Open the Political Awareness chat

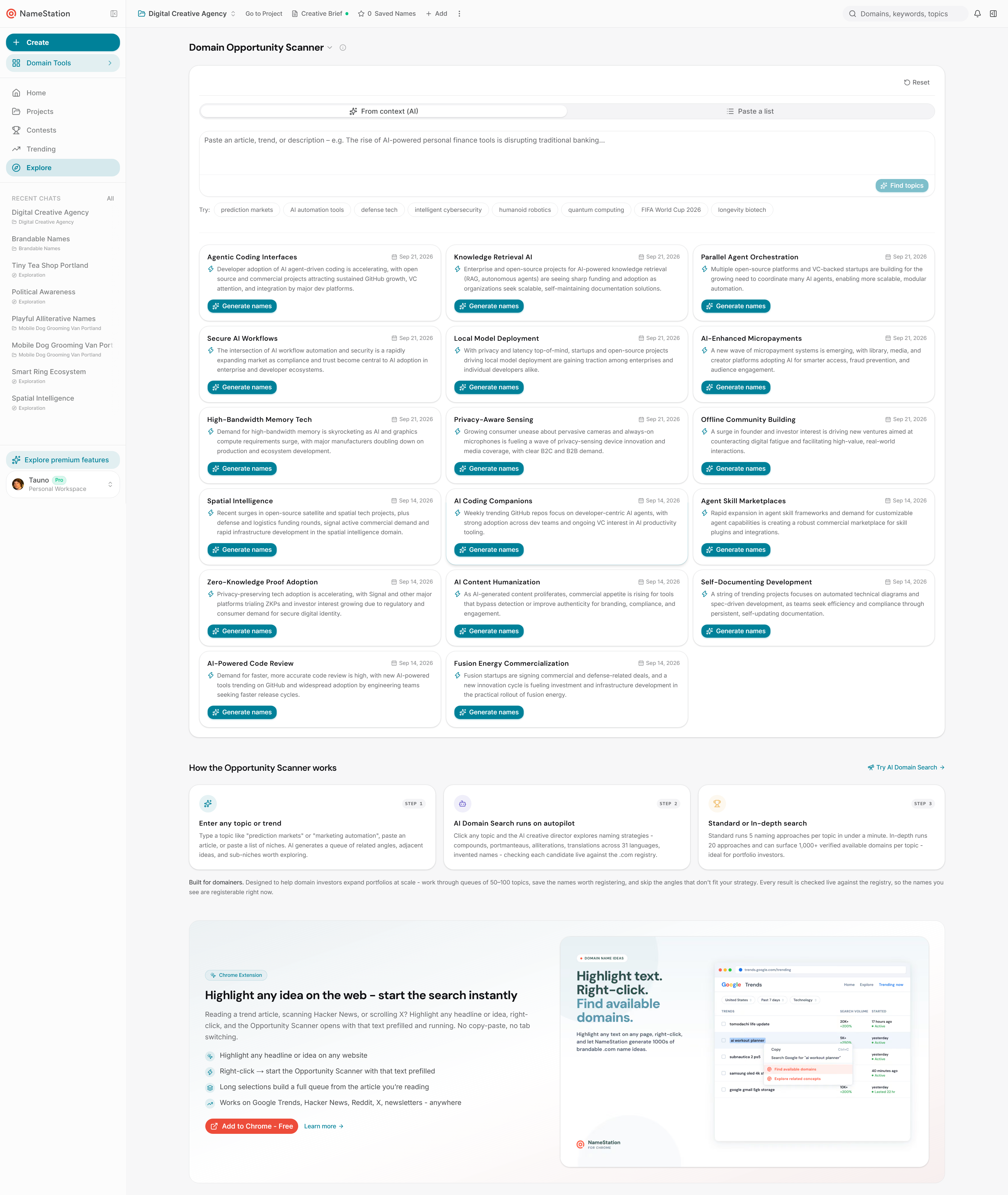(63, 296)
